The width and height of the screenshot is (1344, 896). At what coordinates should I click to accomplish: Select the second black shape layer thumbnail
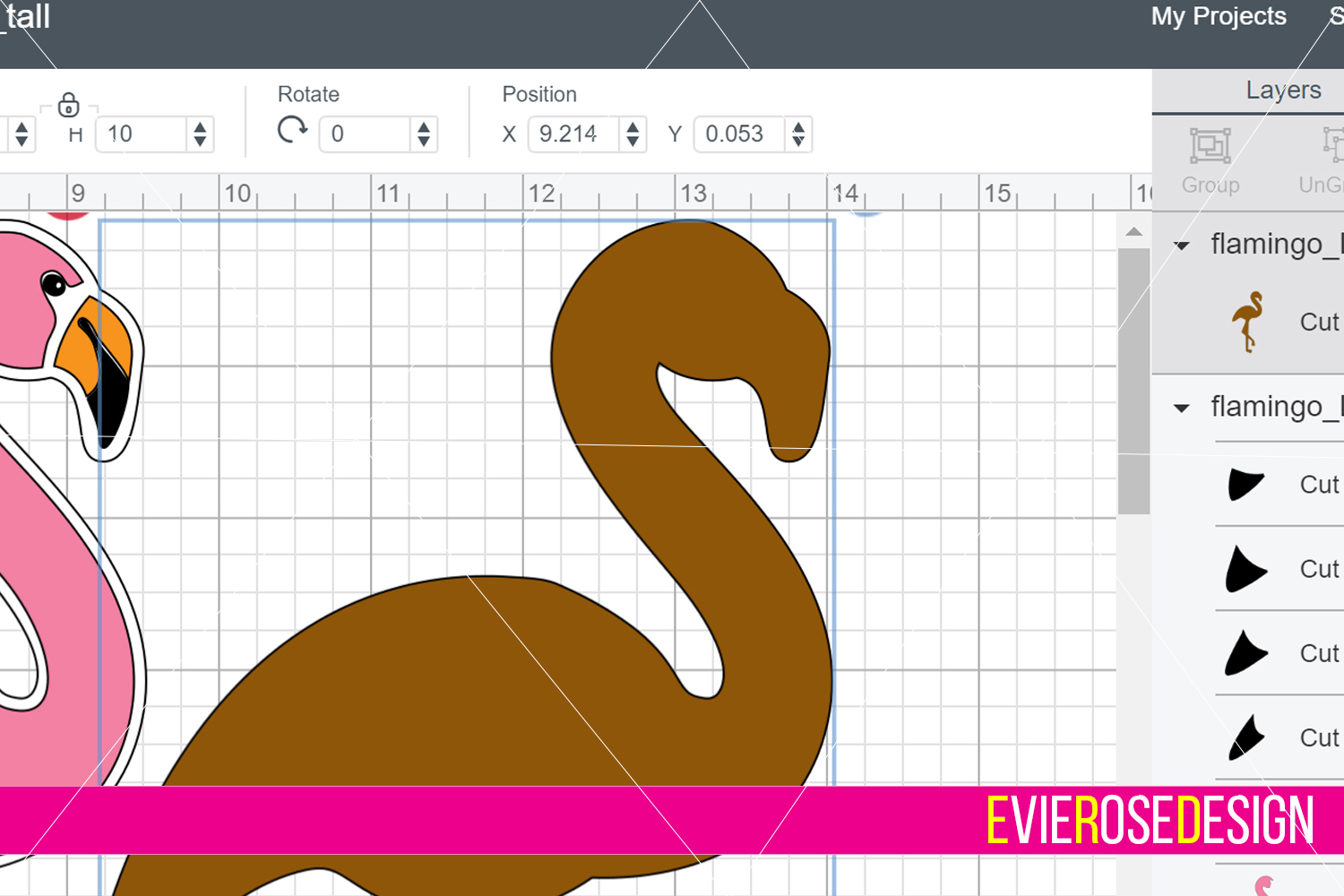click(x=1245, y=568)
